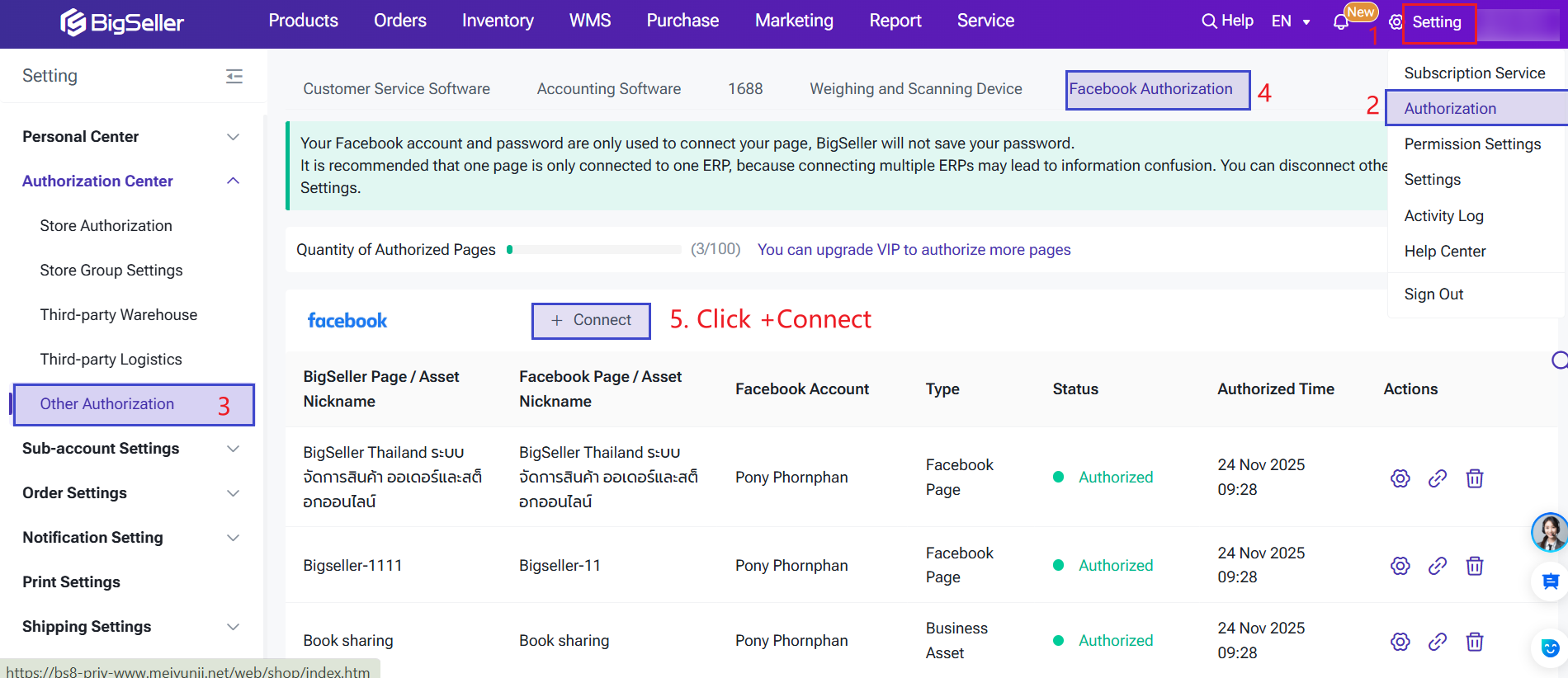Image resolution: width=1568 pixels, height=678 pixels.
Task: Click trash icon for BigSeller Thailand row
Action: (x=1474, y=478)
